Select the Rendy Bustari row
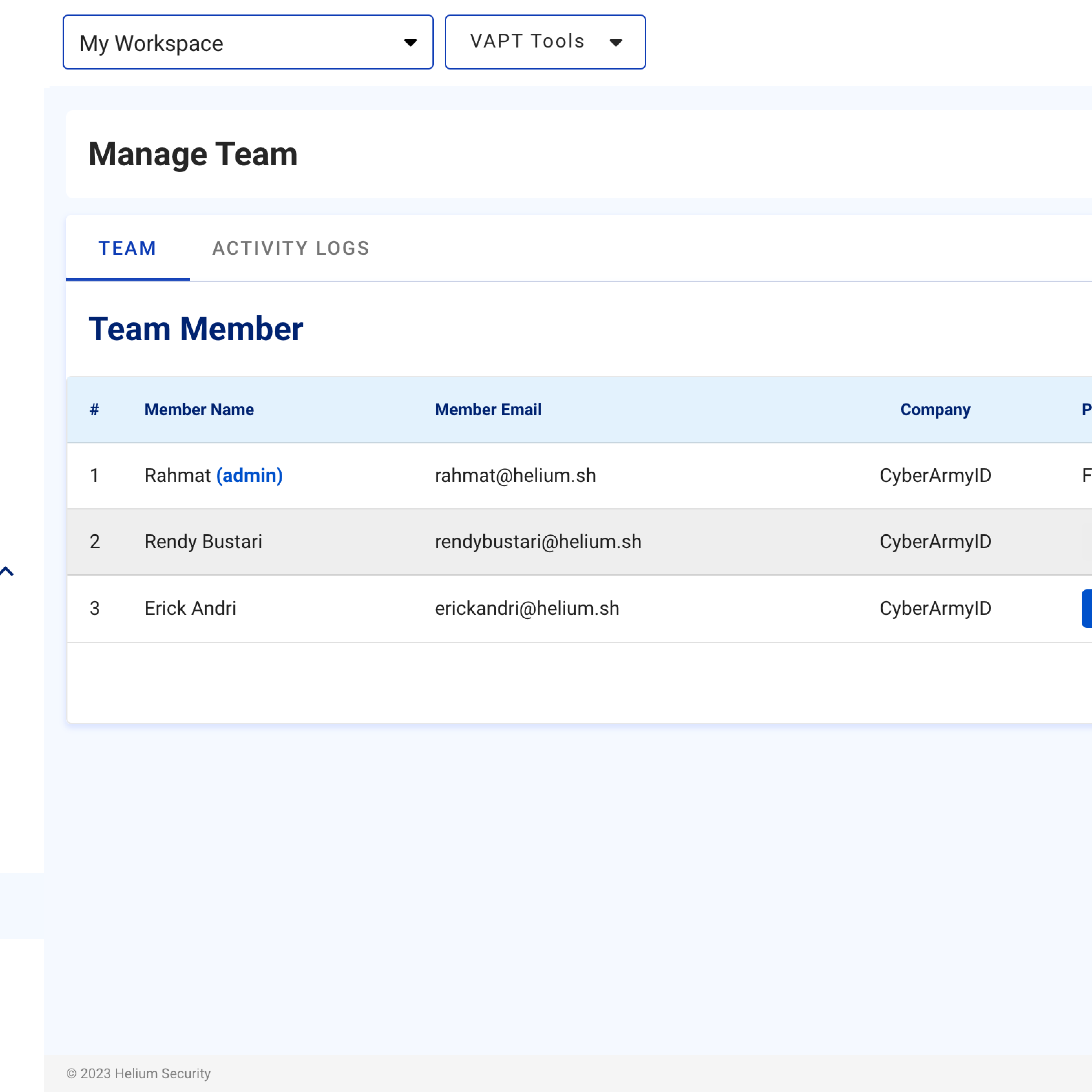The image size is (1092, 1092). tap(203, 542)
